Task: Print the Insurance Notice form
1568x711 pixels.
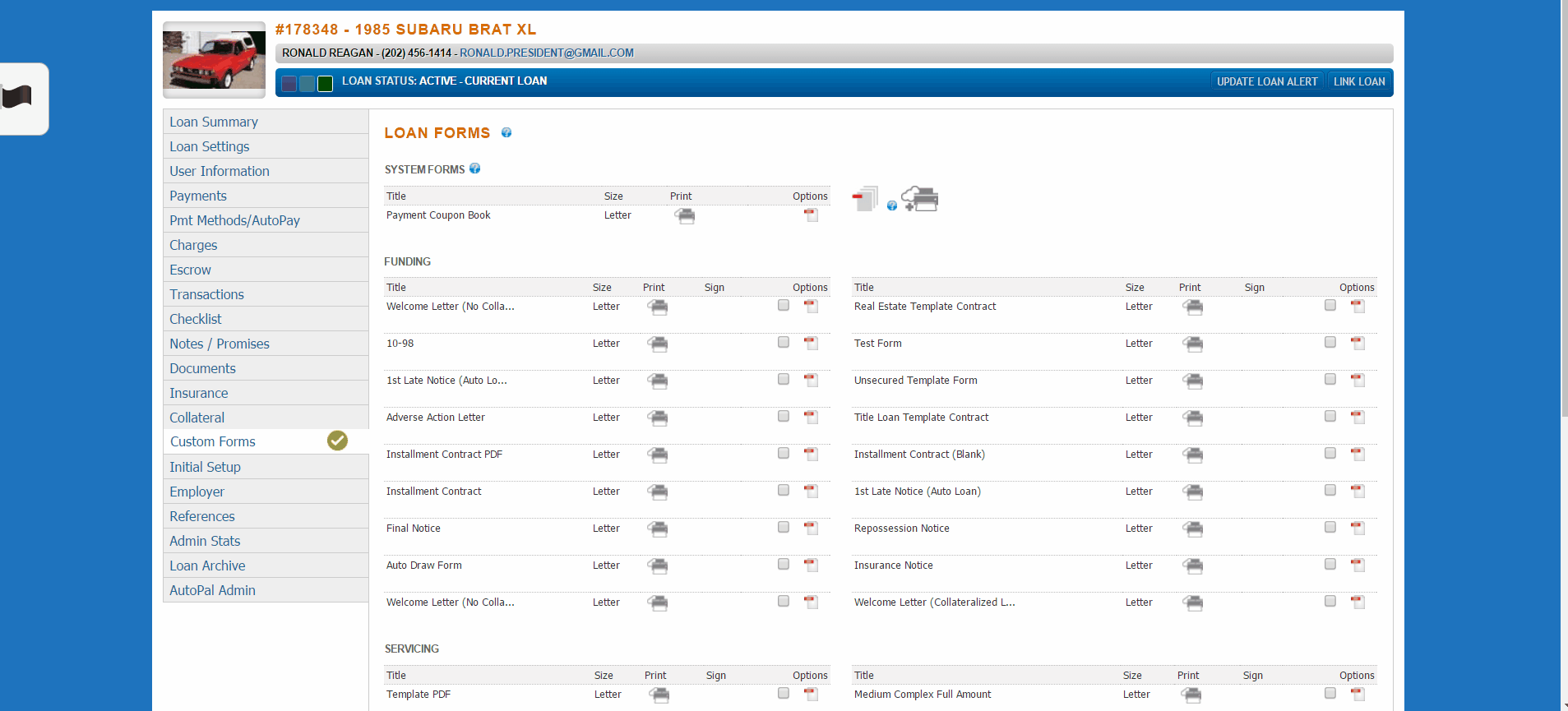Action: pos(1192,566)
